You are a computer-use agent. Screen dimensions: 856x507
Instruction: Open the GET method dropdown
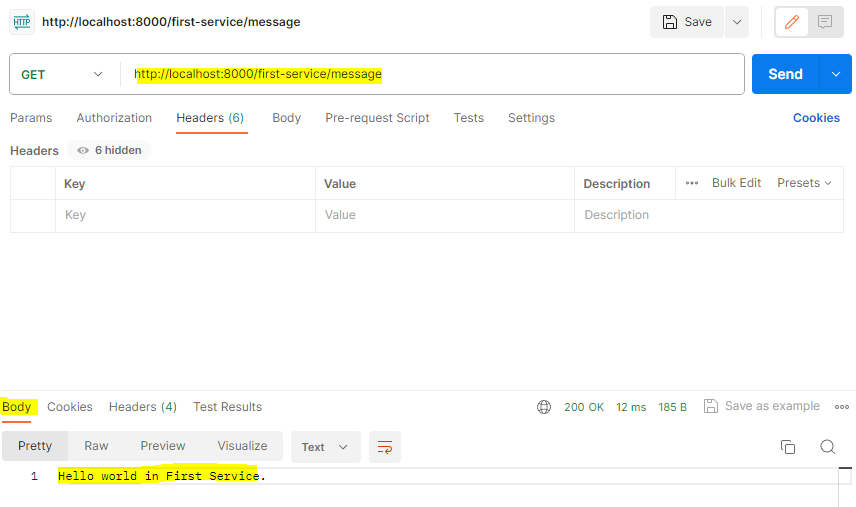tap(62, 74)
